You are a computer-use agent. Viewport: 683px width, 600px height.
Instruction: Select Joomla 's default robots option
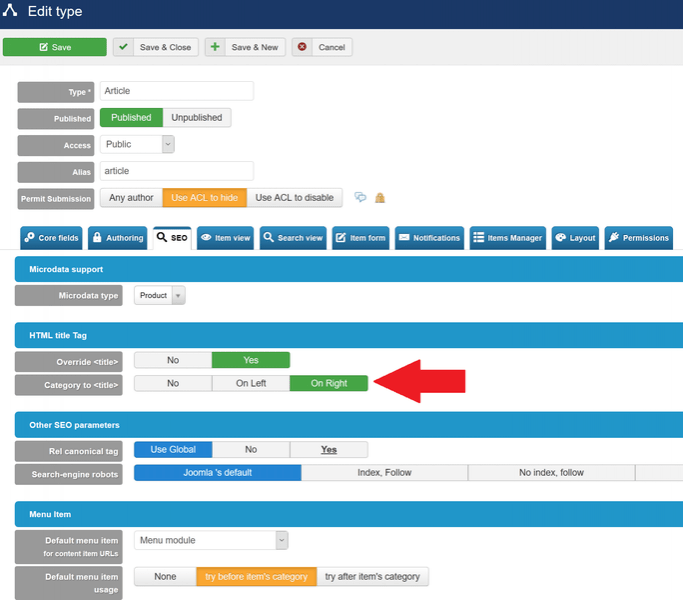(x=217, y=473)
